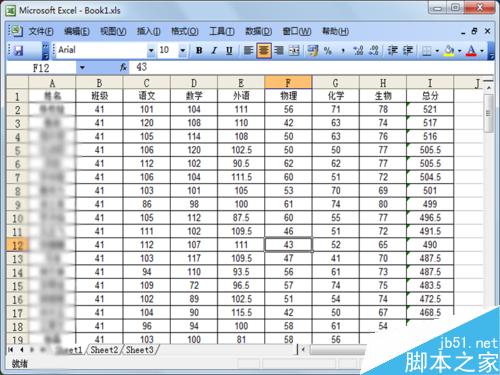Select cell with total 521

[x=430, y=109]
